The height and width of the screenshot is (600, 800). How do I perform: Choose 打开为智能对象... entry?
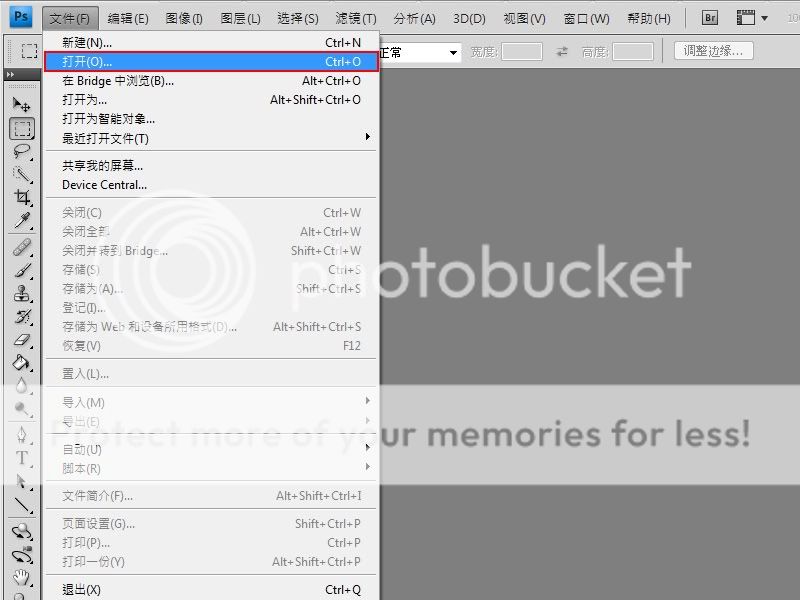pos(211,119)
